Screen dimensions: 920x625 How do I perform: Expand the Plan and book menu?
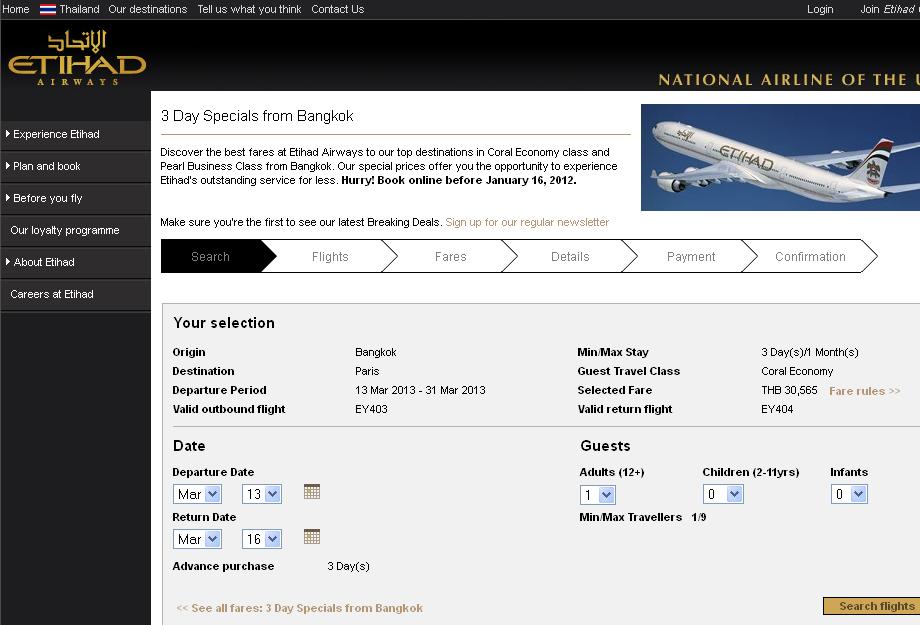[75, 166]
